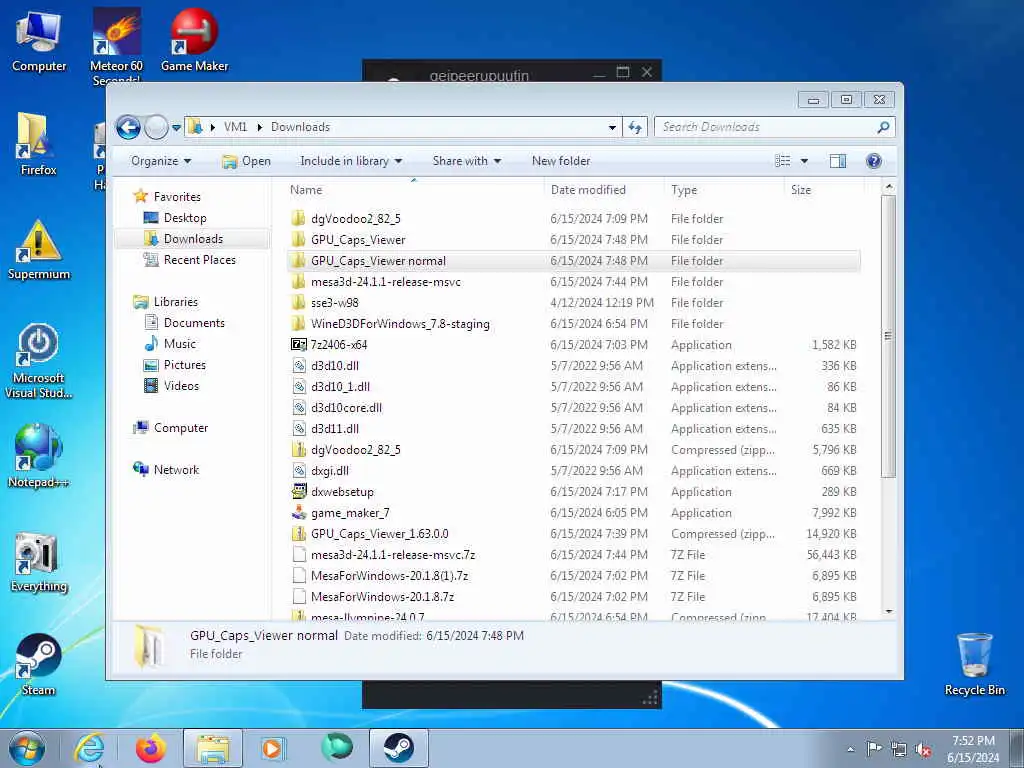Sort by the Type column header
This screenshot has height=768, width=1024.
pos(724,190)
